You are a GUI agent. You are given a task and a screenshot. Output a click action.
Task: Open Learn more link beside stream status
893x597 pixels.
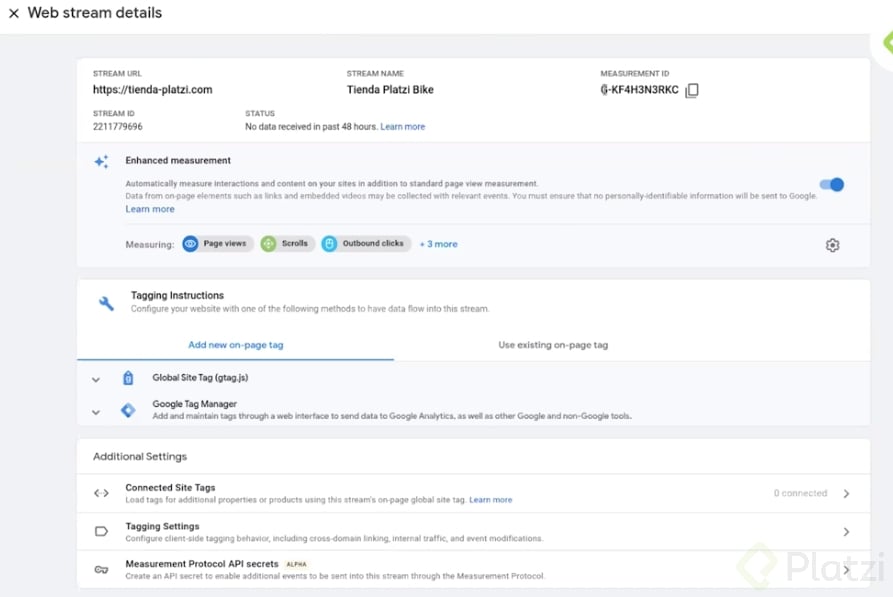point(402,127)
